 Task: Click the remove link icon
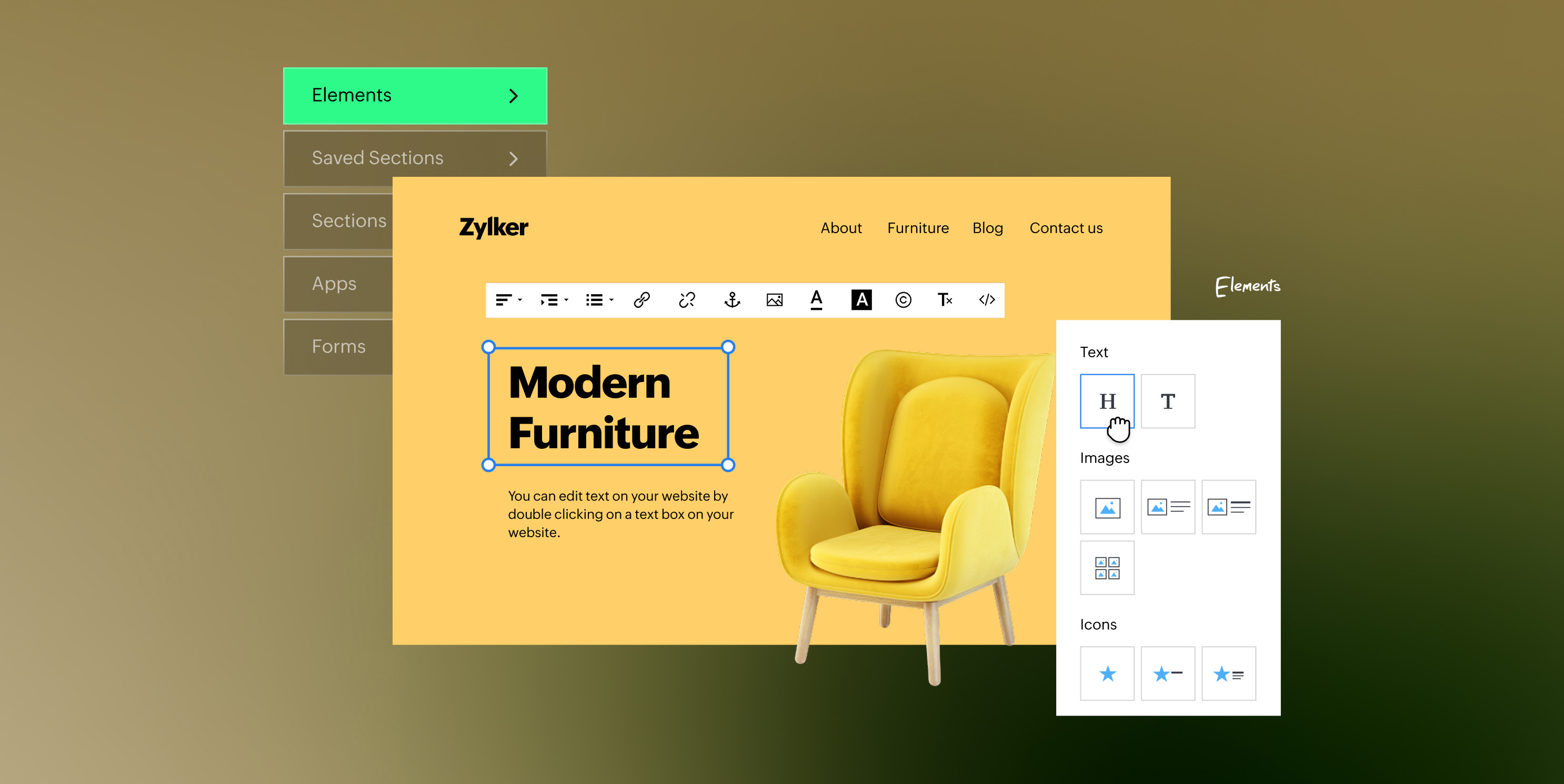[x=687, y=300]
